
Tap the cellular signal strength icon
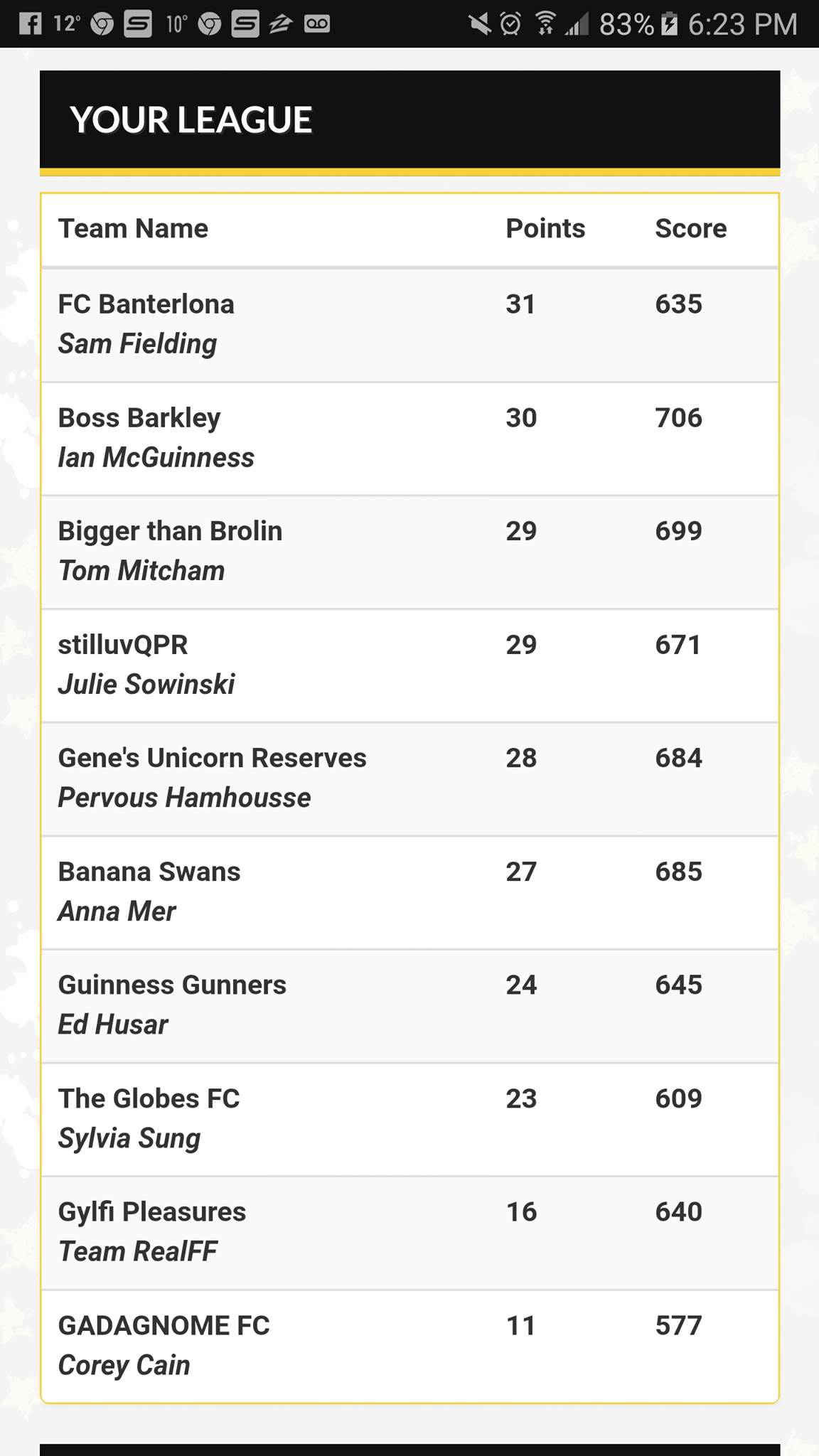tap(577, 24)
